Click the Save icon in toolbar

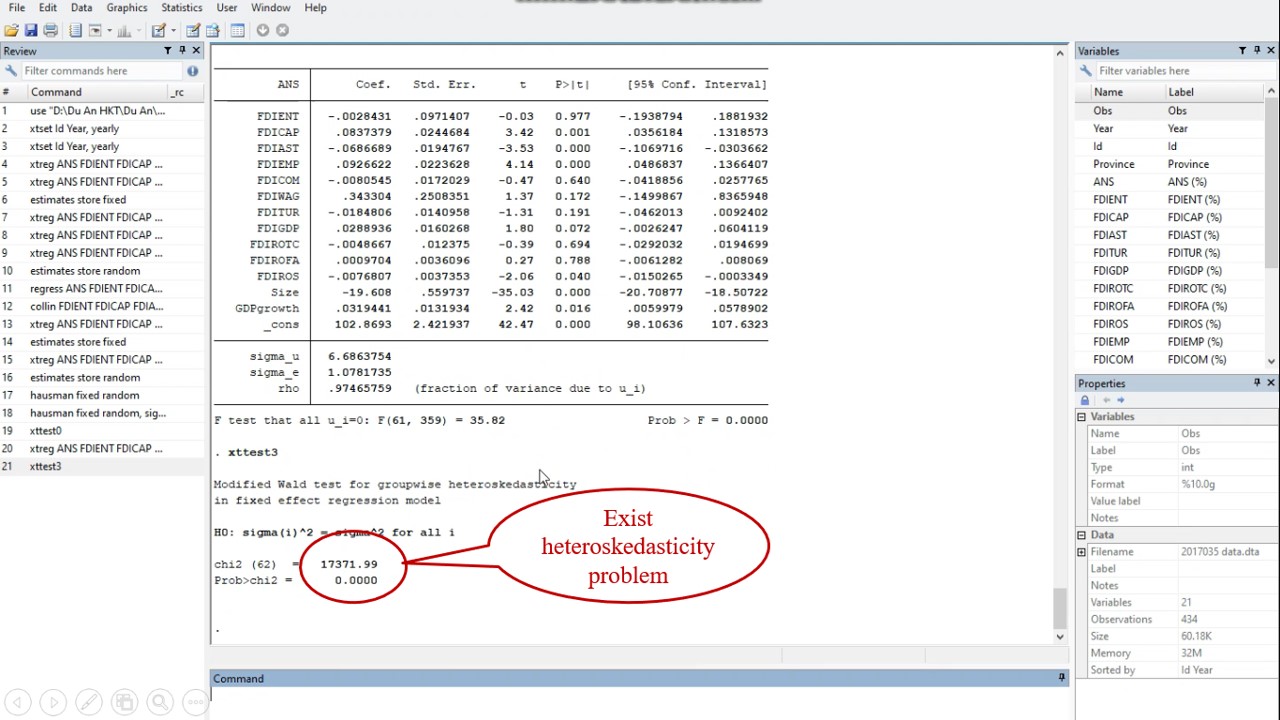30,31
